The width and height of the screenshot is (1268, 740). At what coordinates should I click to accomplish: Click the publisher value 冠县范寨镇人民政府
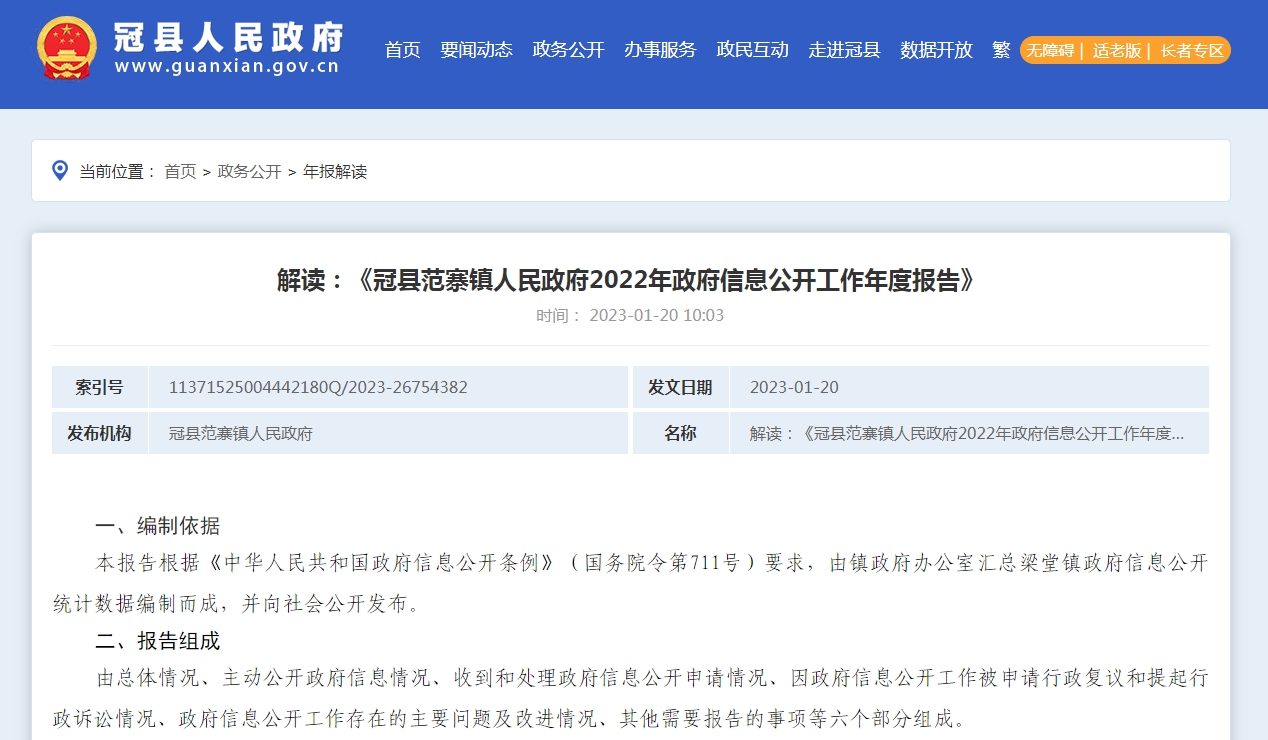[x=241, y=433]
